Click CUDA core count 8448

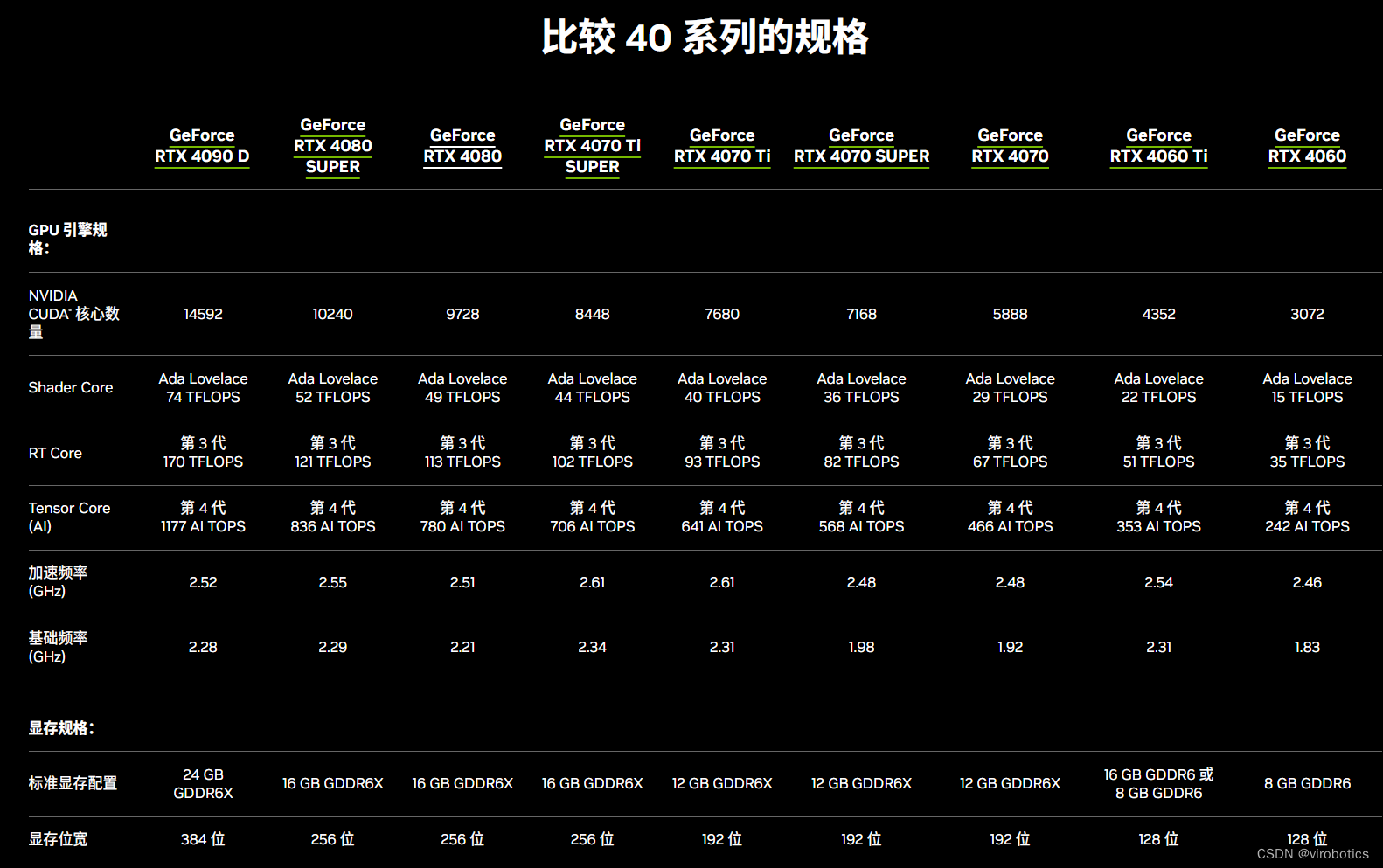pyautogui.click(x=593, y=314)
